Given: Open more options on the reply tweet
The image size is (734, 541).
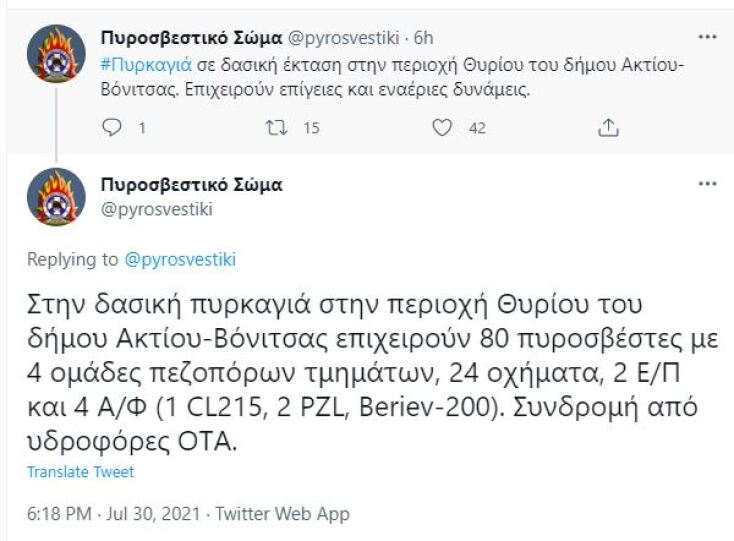Looking at the screenshot, I should pos(706,186).
